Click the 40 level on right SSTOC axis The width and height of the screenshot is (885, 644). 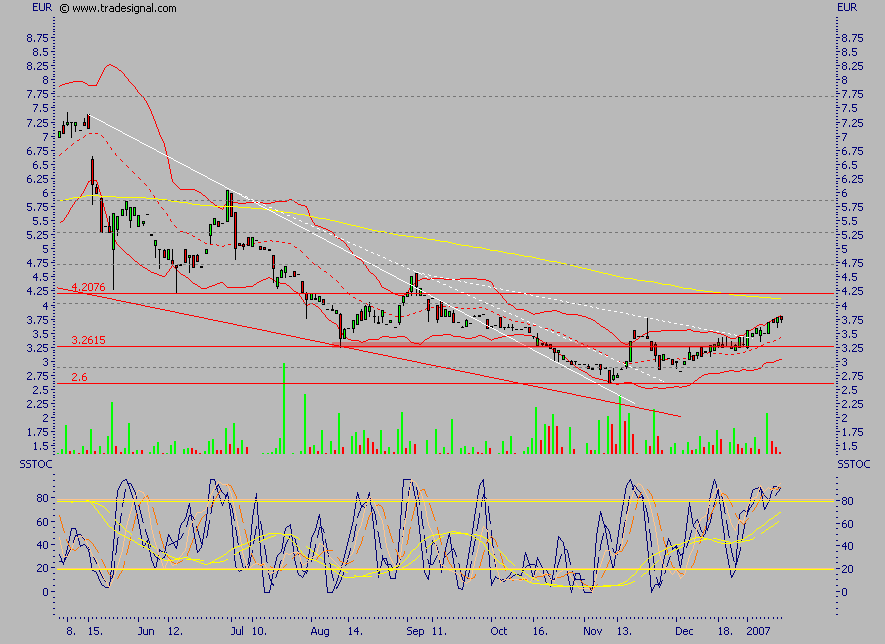tap(847, 546)
